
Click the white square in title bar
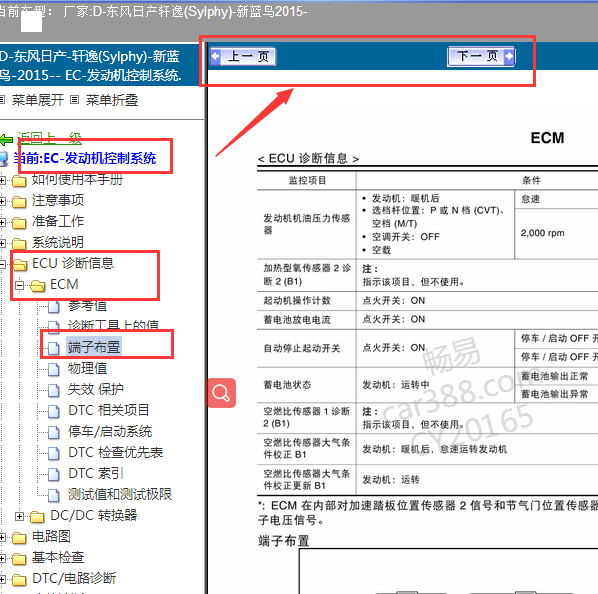point(31,22)
